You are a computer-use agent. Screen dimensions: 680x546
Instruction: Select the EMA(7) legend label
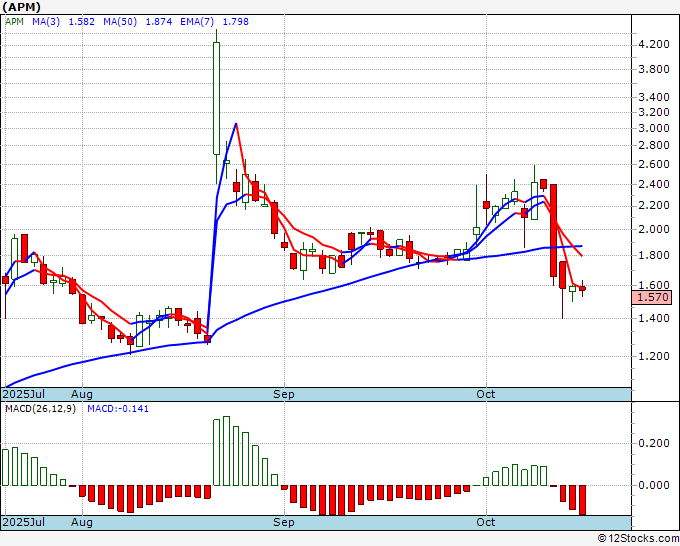click(x=197, y=21)
